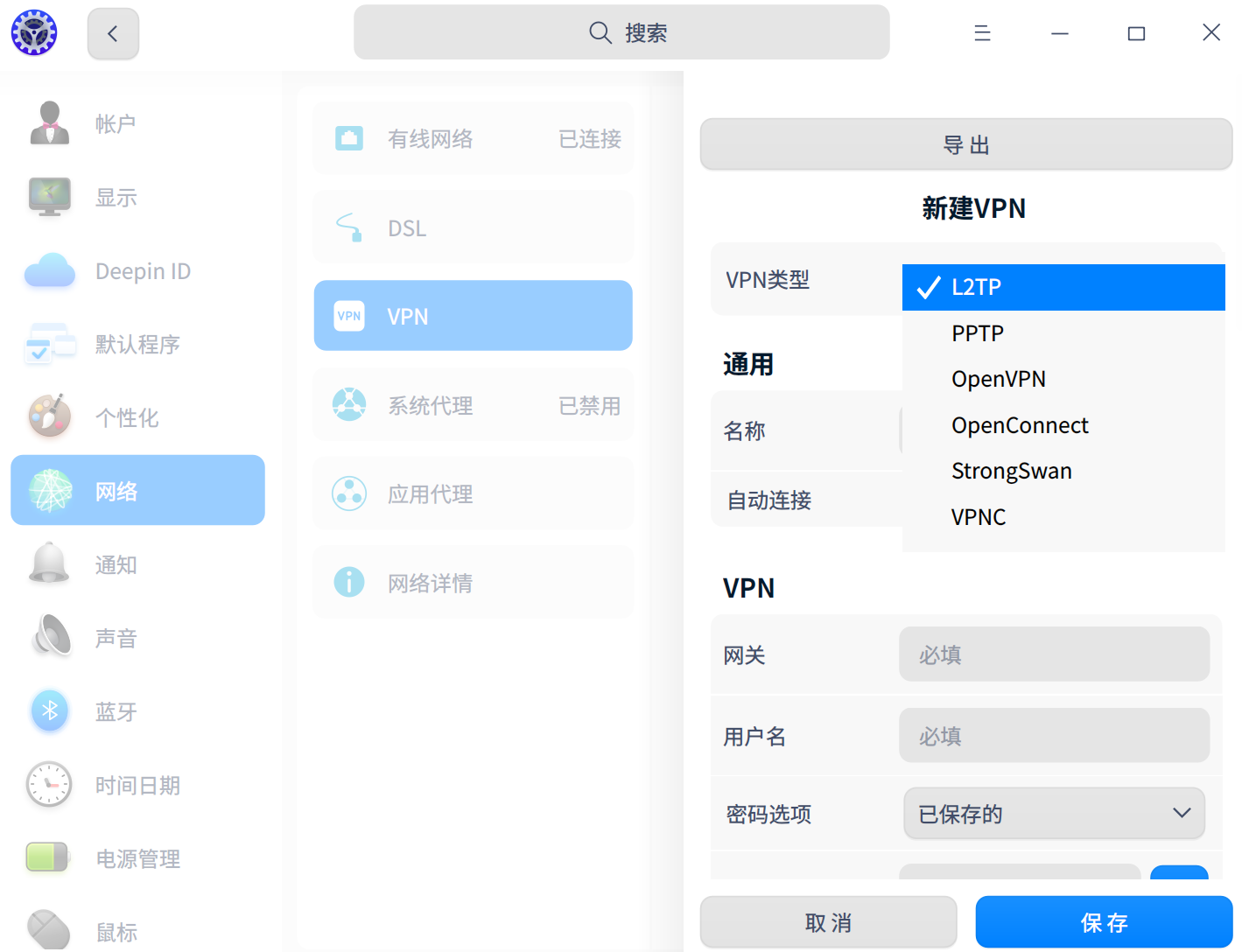Open the 有线网络 wired network page

(473, 138)
